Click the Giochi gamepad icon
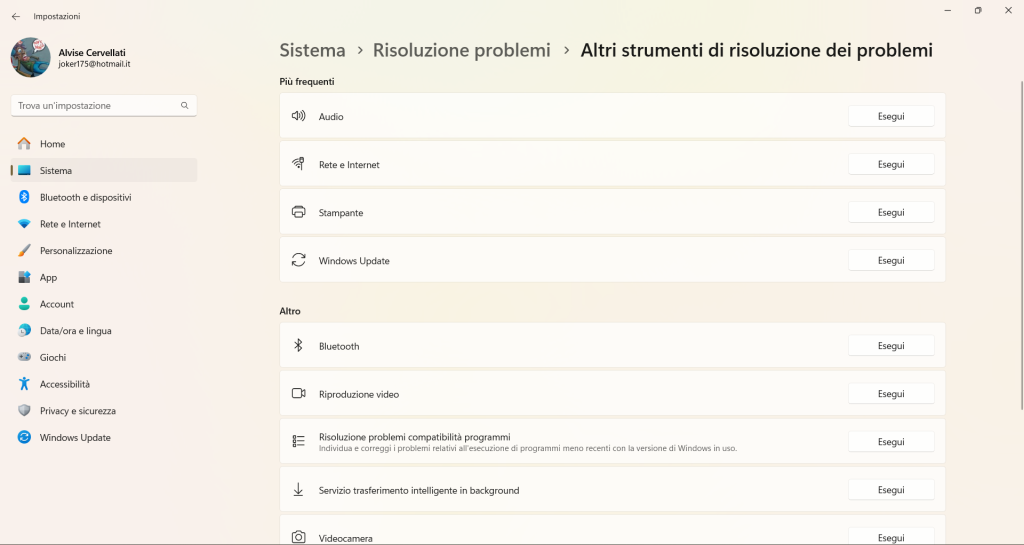The image size is (1024, 545). 24,358
